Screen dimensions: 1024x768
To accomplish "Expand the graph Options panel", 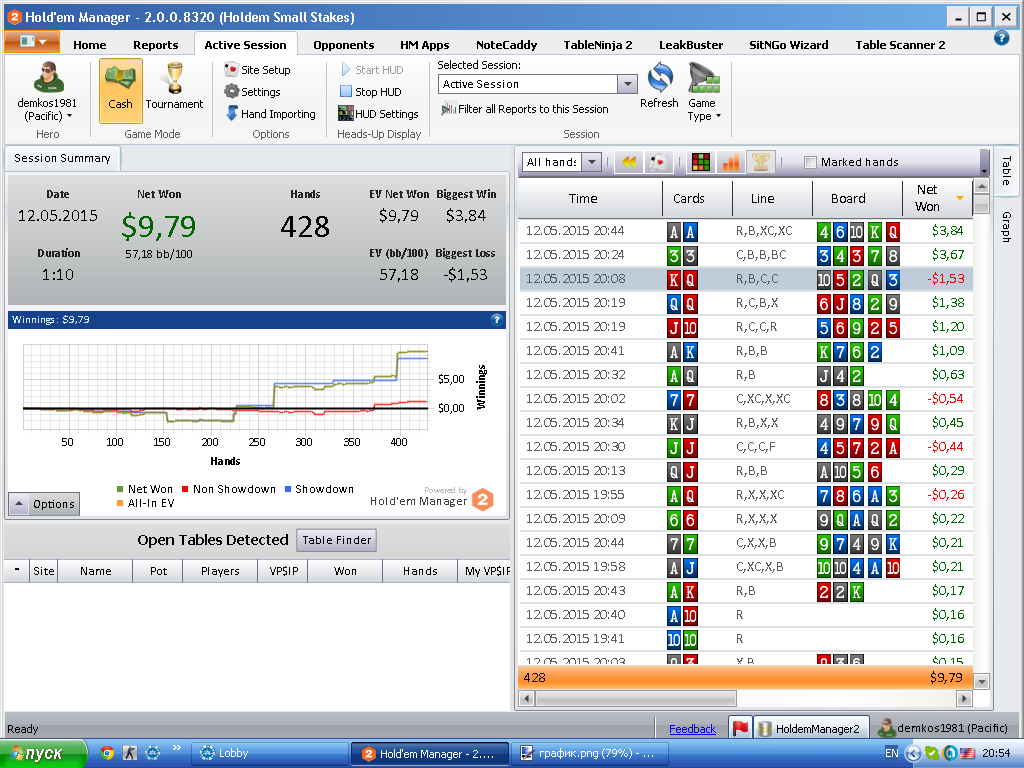I will (x=44, y=504).
